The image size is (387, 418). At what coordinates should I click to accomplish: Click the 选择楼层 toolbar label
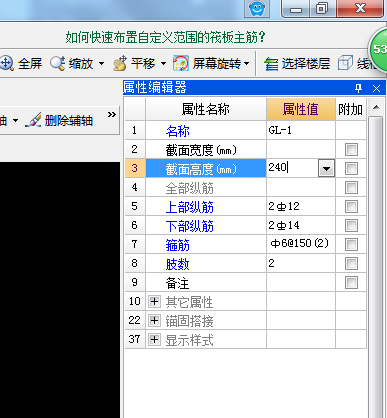pos(306,63)
